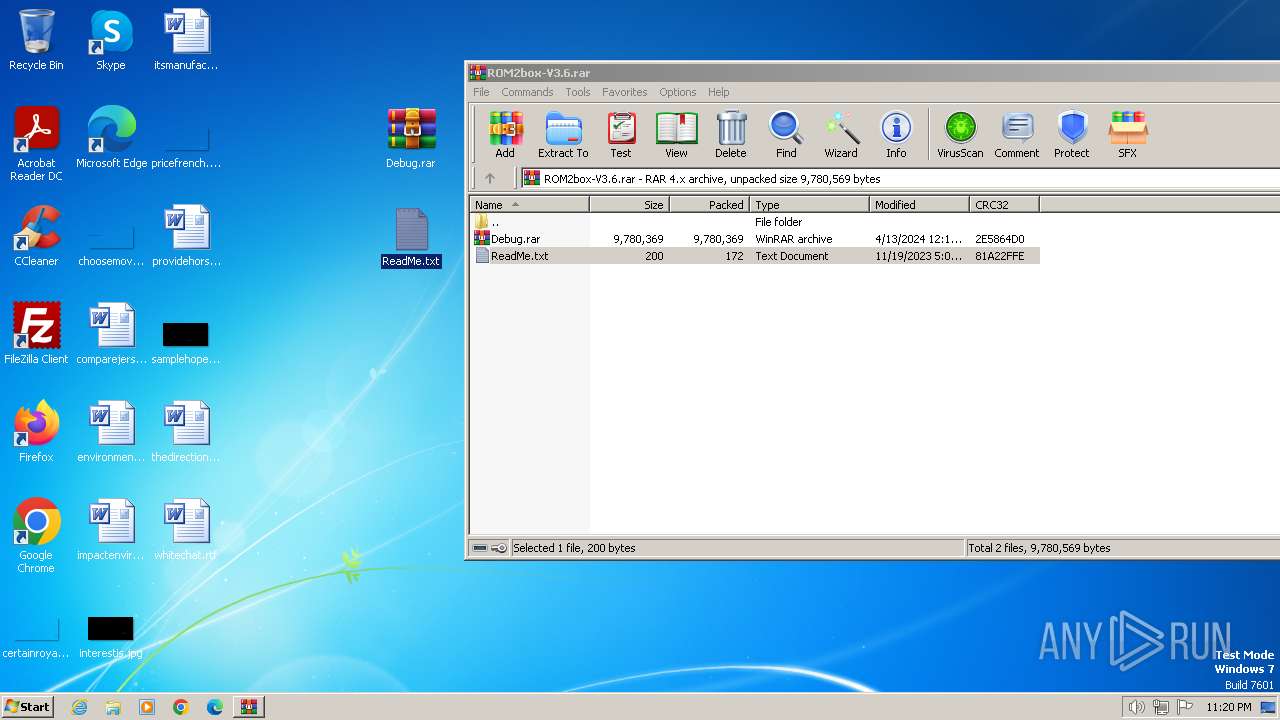Open Acrobat Reader DC shortcut
This screenshot has height=720, width=1280.
pyautogui.click(x=36, y=144)
